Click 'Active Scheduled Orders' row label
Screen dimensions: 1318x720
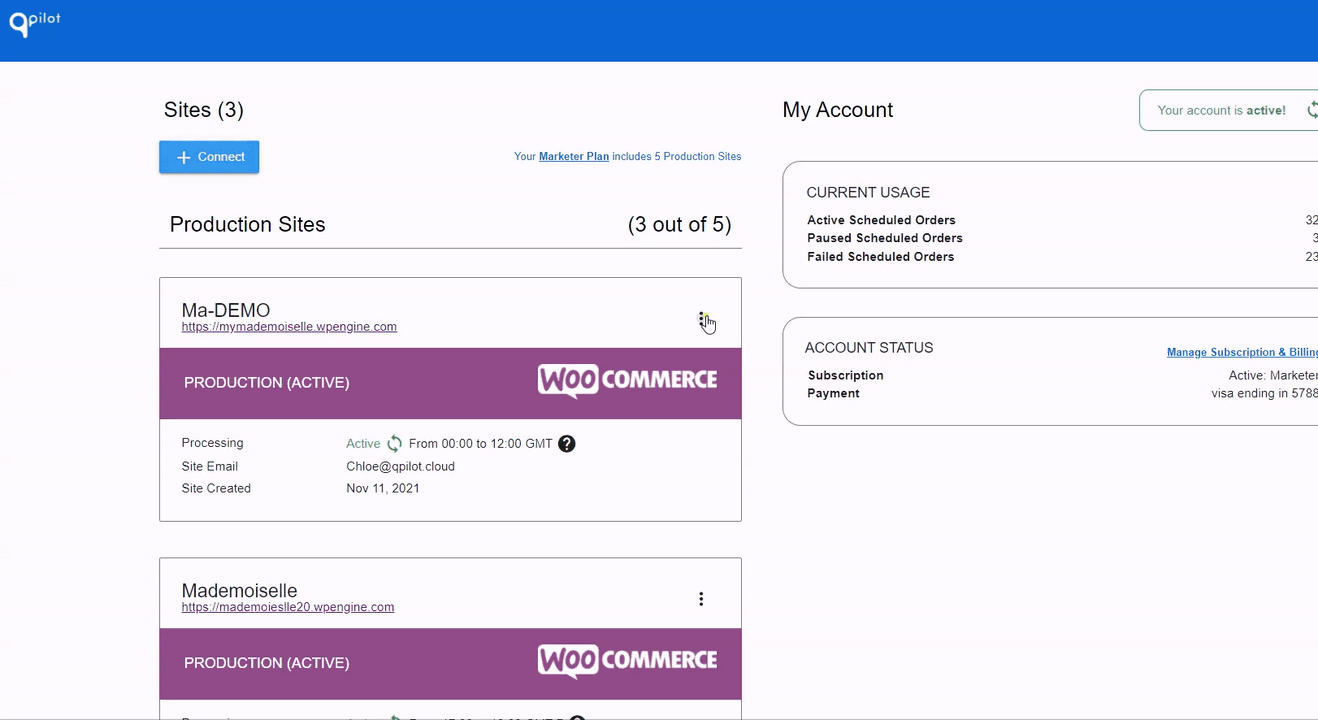[x=881, y=220]
